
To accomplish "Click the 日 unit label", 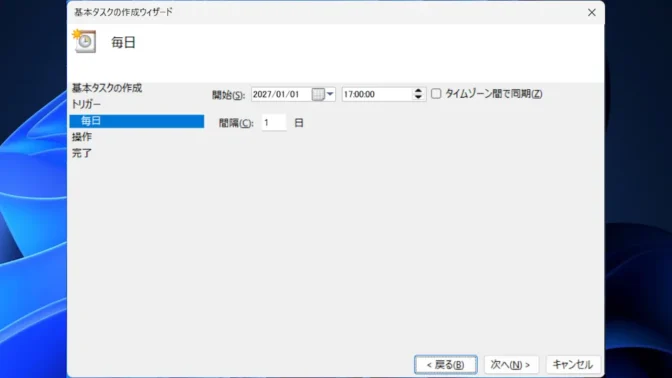I will click(299, 123).
